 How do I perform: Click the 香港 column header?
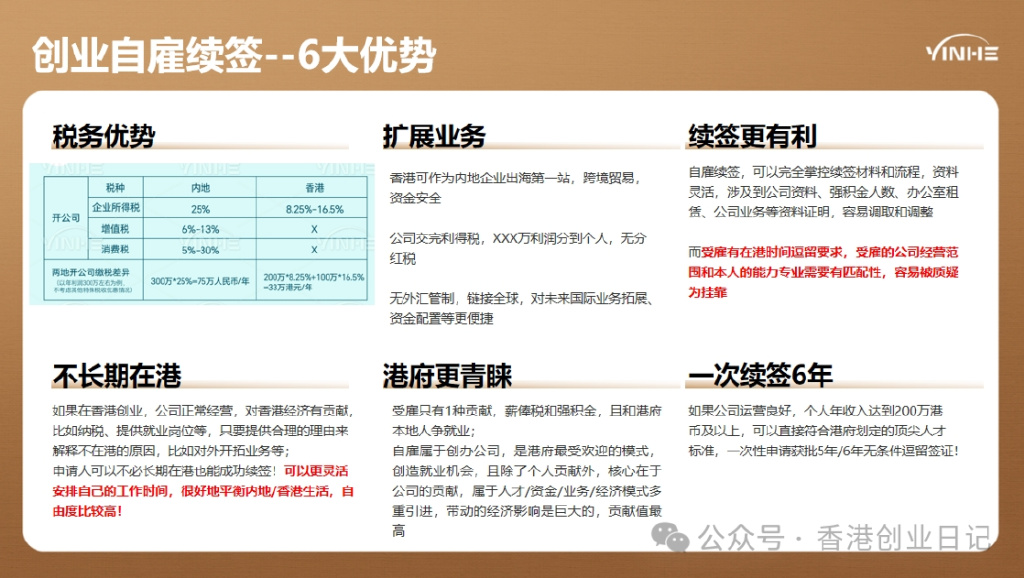(314, 187)
